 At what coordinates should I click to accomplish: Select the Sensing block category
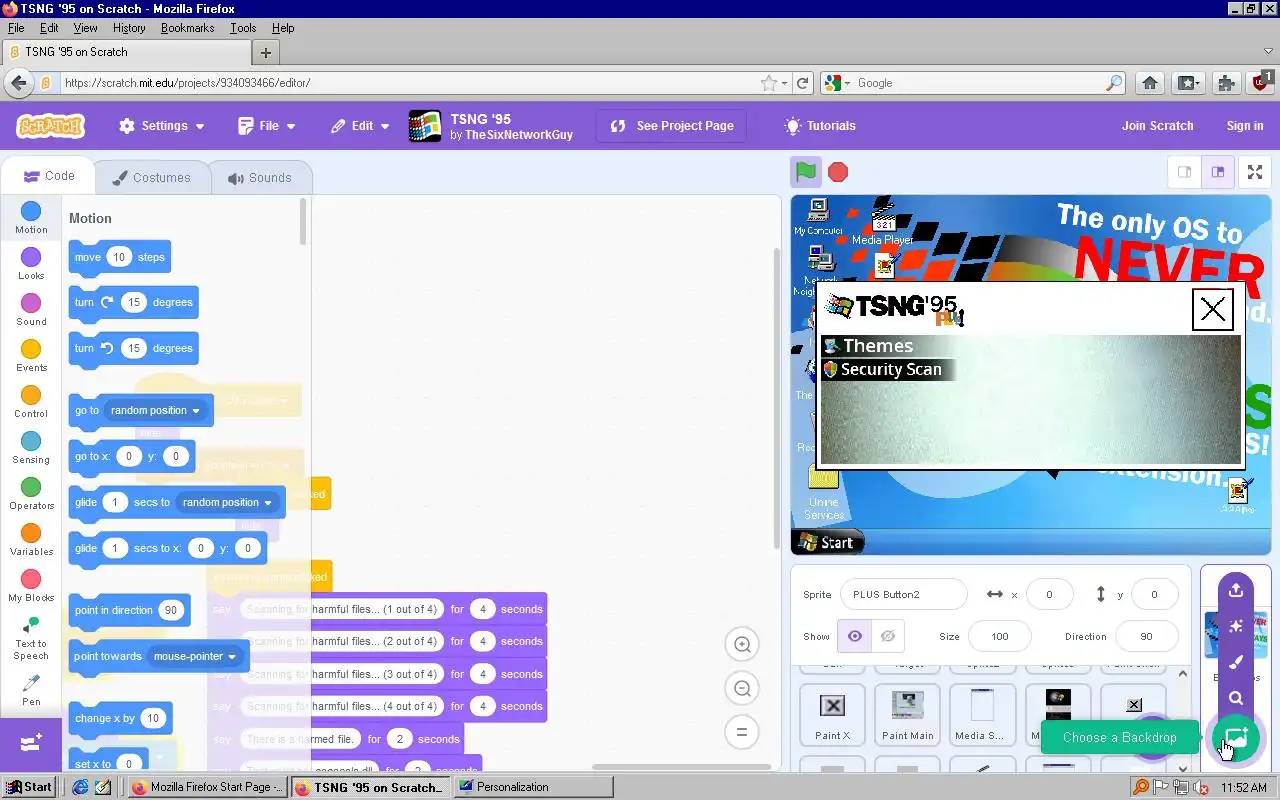click(x=31, y=447)
